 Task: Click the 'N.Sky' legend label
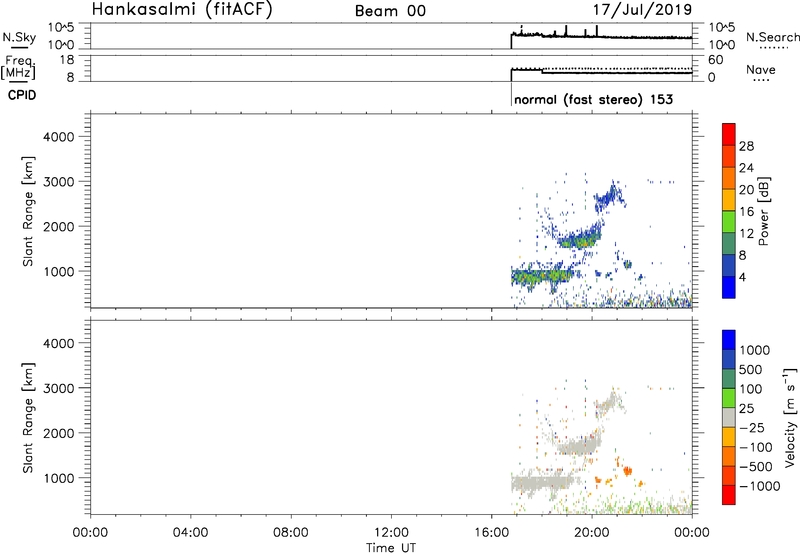[x=19, y=37]
